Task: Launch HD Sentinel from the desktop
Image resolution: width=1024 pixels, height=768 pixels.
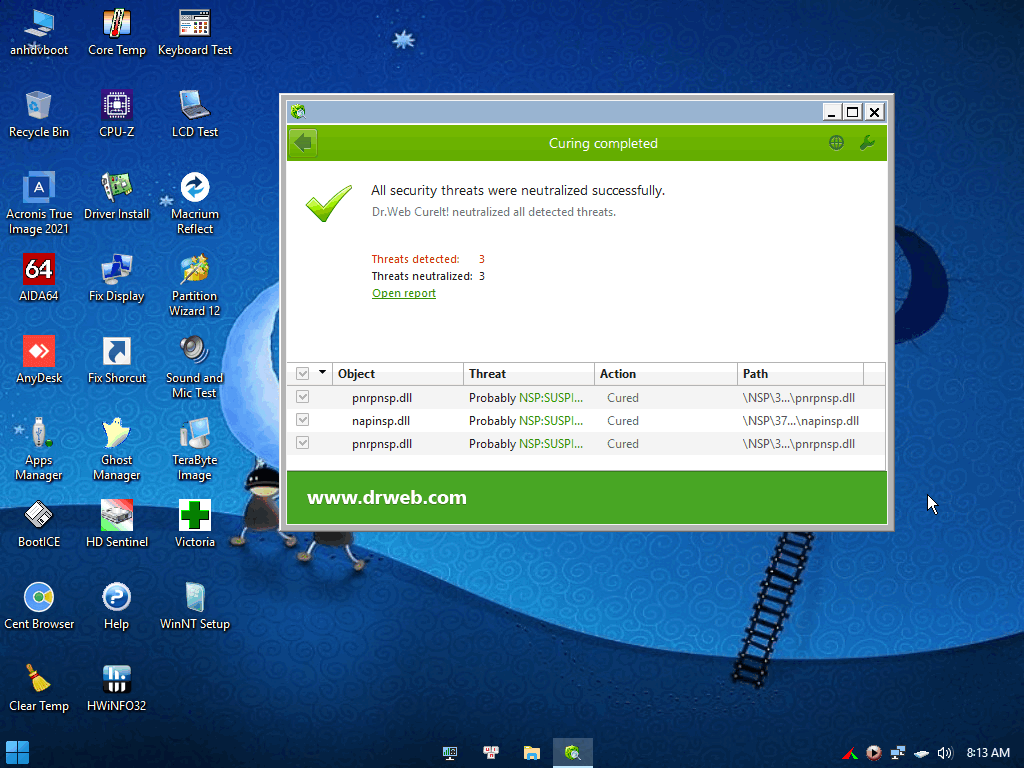Action: (x=117, y=524)
